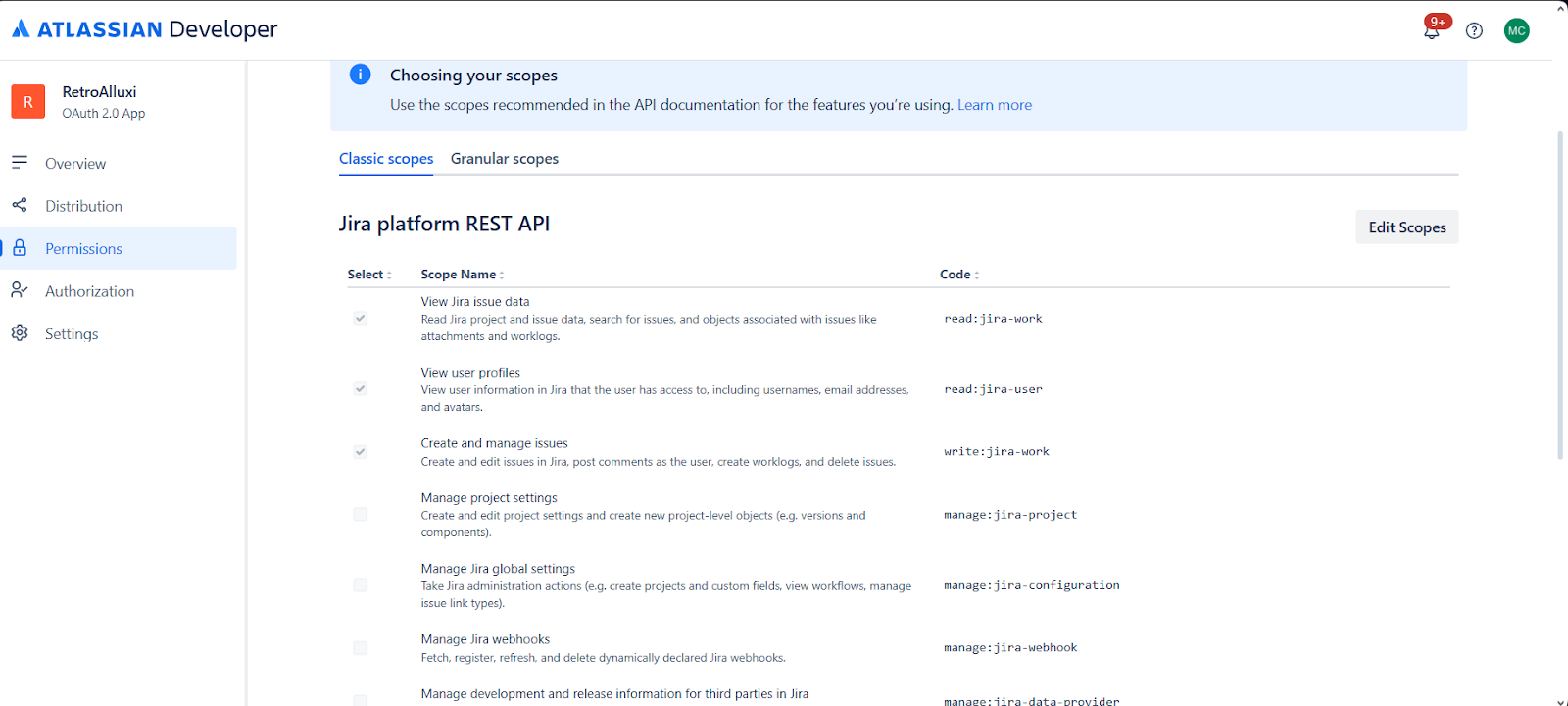Click the Atlassian logo icon
The height and width of the screenshot is (706, 1568).
pyautogui.click(x=21, y=28)
